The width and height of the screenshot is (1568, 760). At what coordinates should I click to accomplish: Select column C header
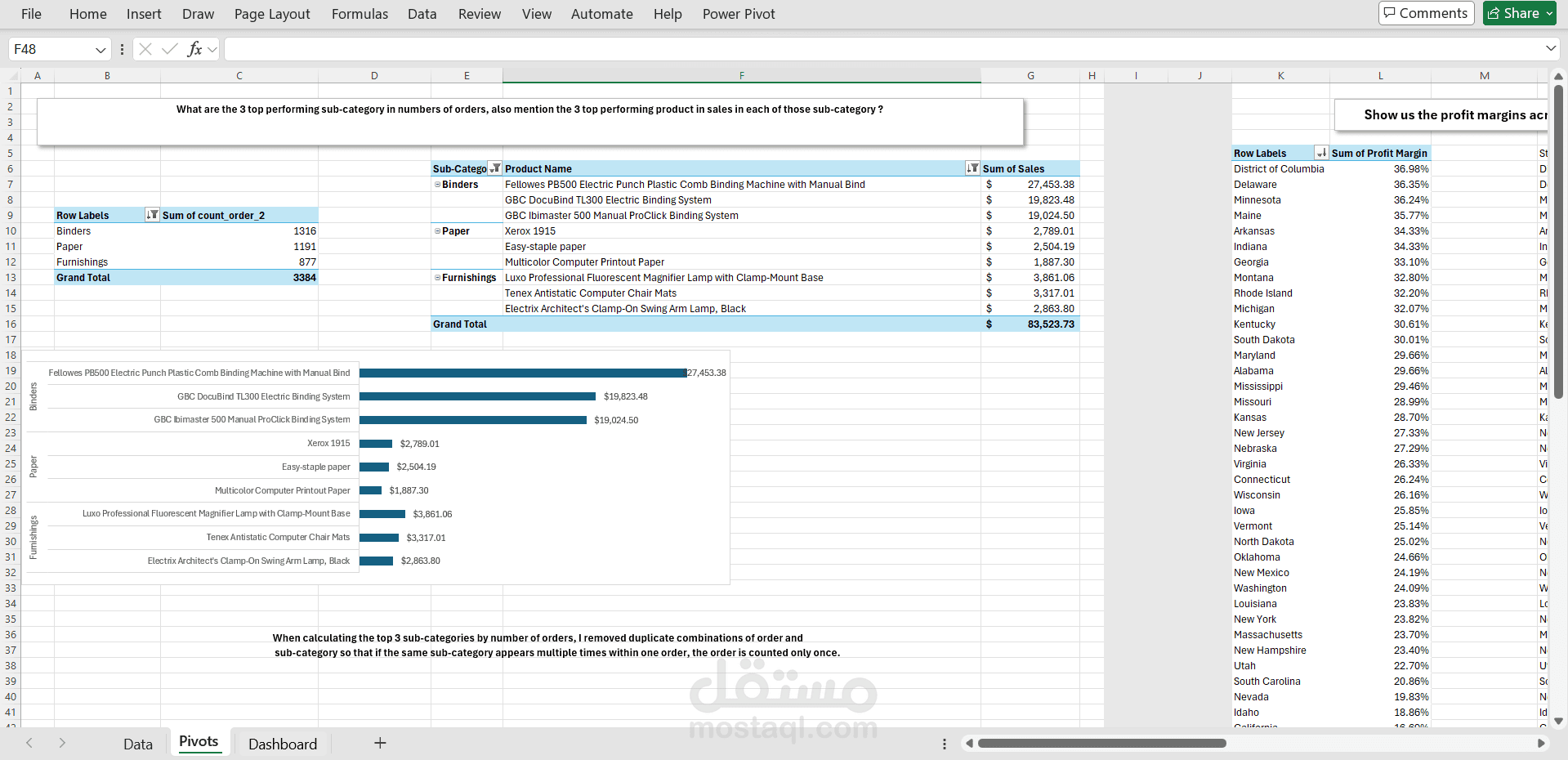pyautogui.click(x=239, y=76)
